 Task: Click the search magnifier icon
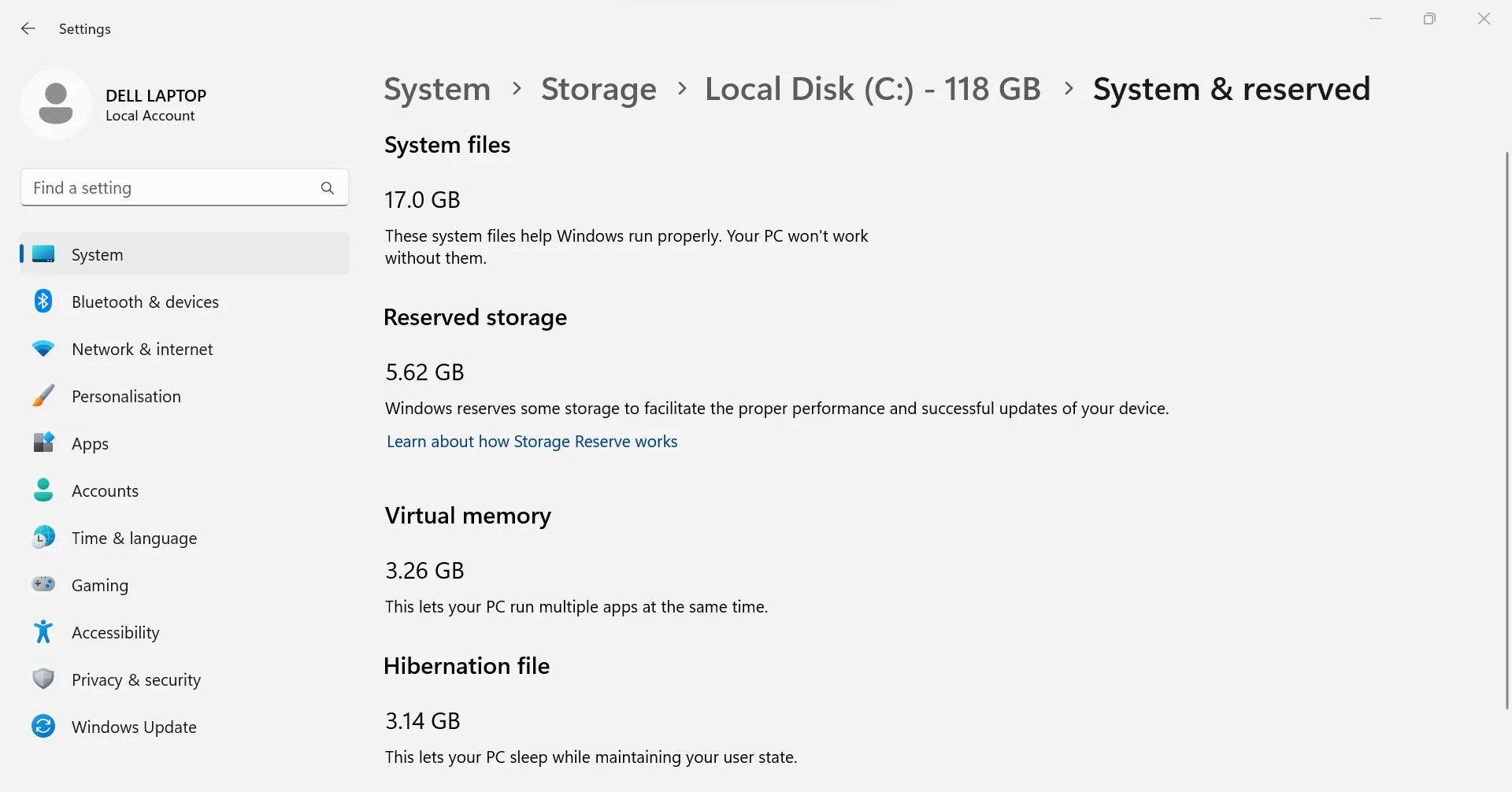tap(328, 188)
